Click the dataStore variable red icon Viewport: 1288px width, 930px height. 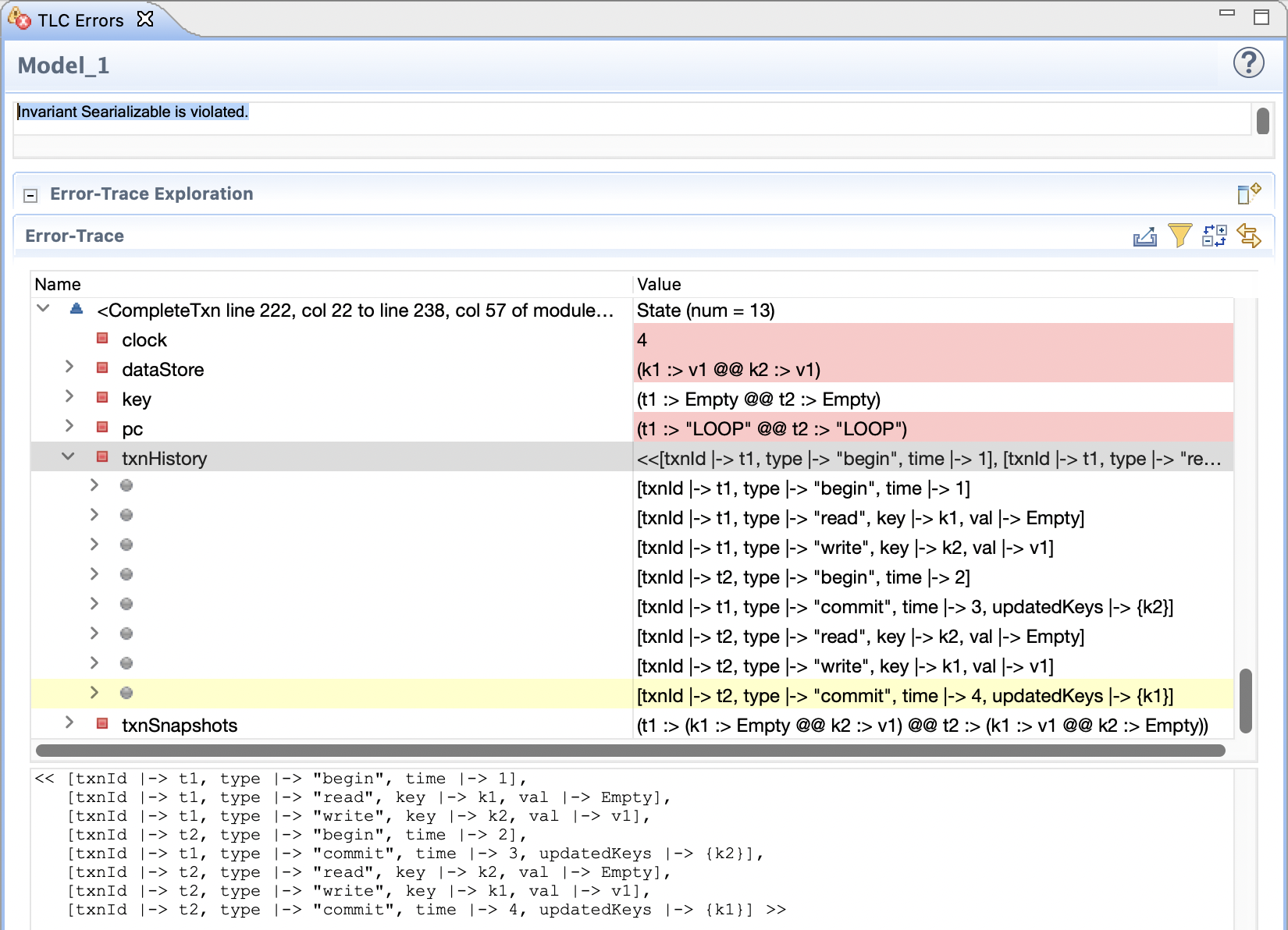coord(102,367)
